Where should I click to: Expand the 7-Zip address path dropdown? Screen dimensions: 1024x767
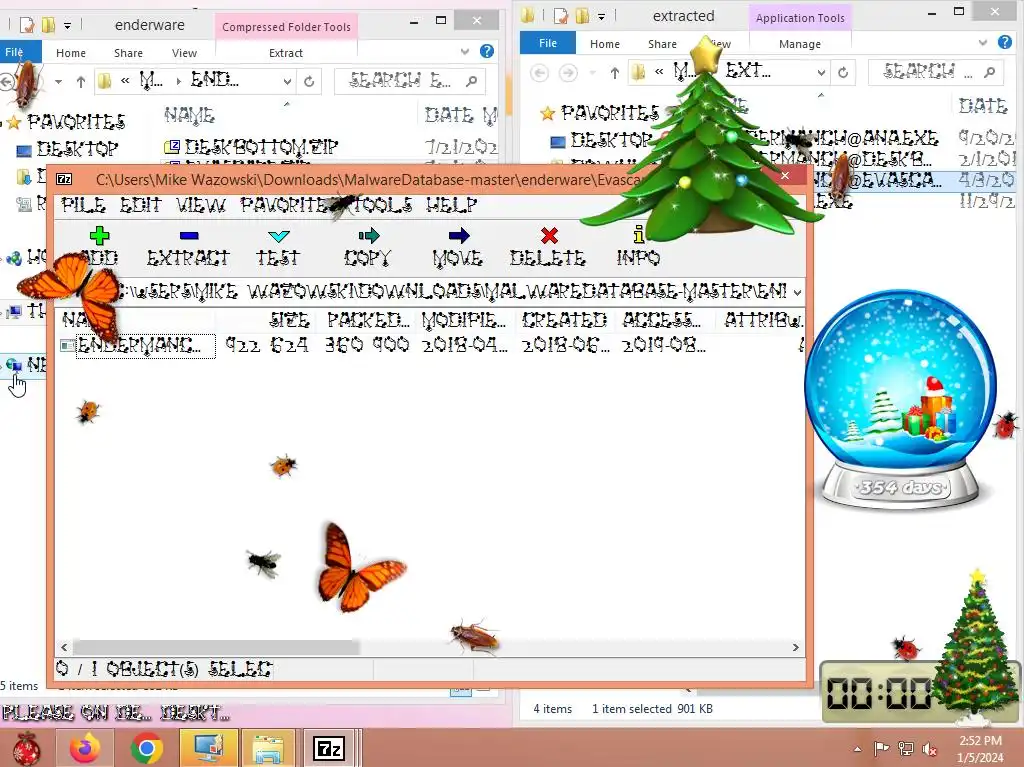point(797,292)
